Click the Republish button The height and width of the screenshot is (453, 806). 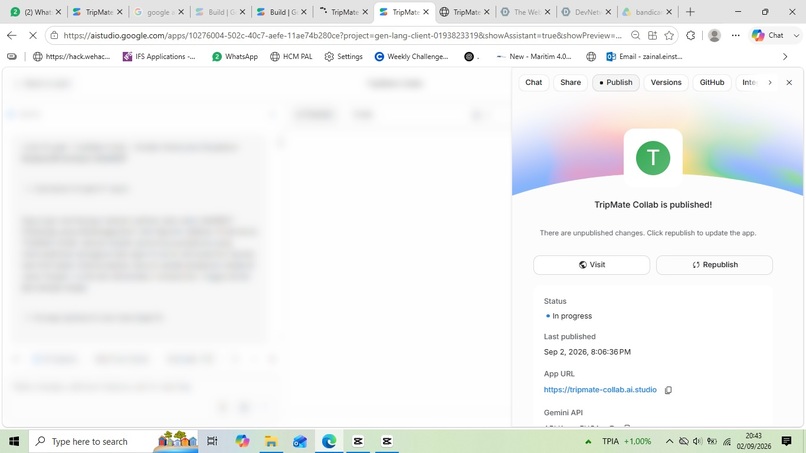(715, 265)
